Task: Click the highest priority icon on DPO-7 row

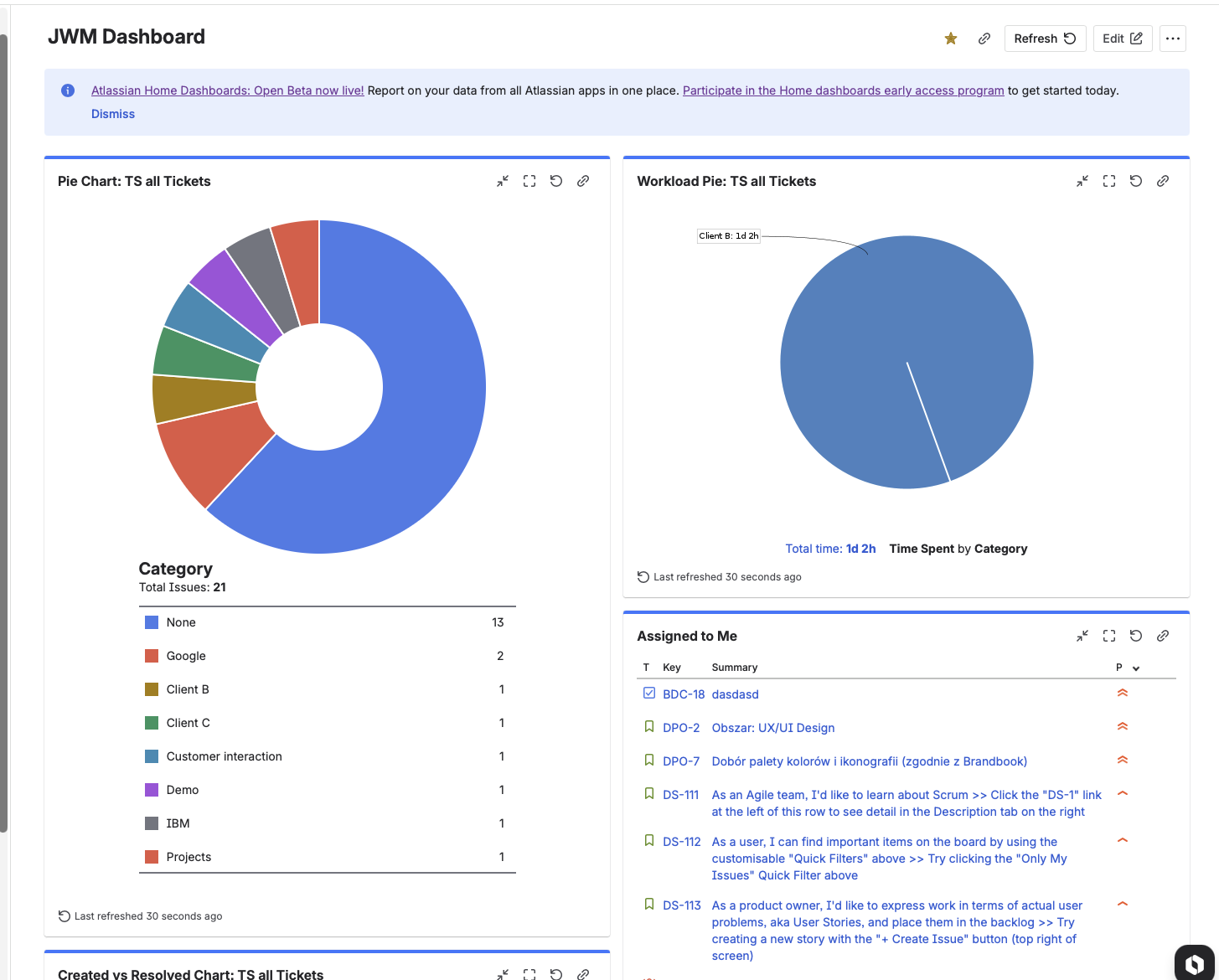Action: pyautogui.click(x=1123, y=760)
